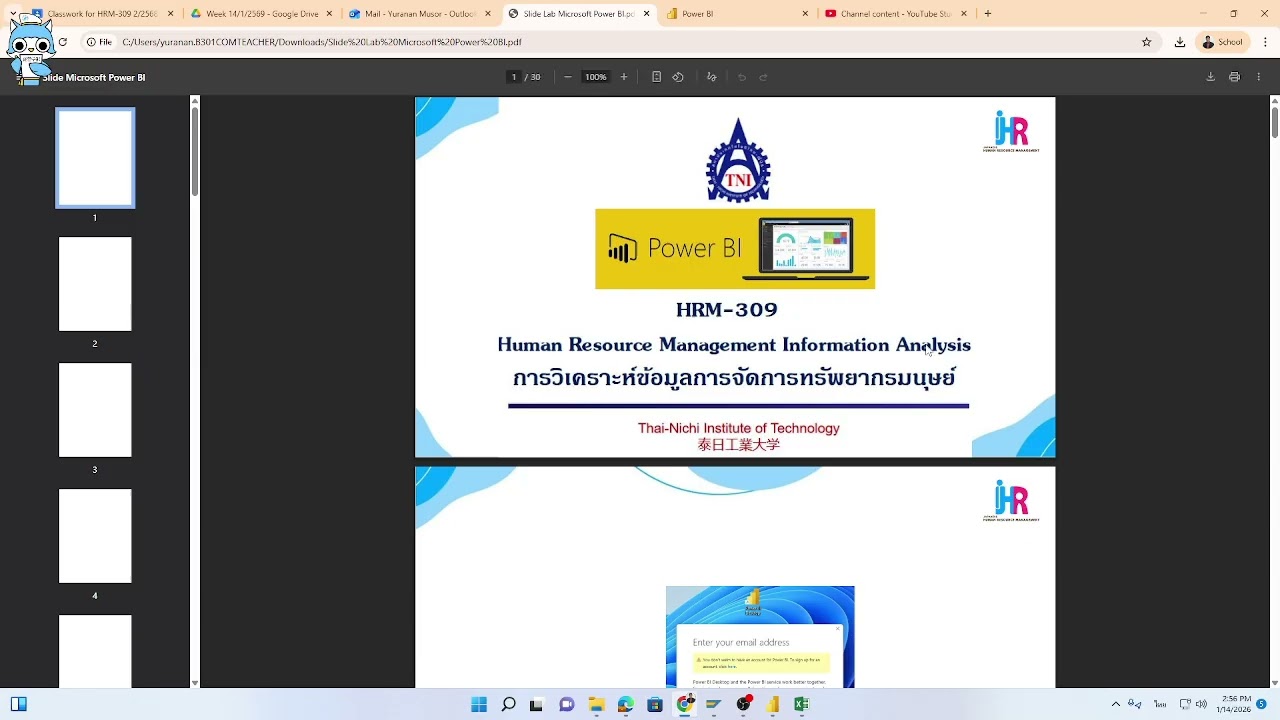1280x720 pixels.
Task: Open Chrome downloads icon
Action: [x=1180, y=42]
